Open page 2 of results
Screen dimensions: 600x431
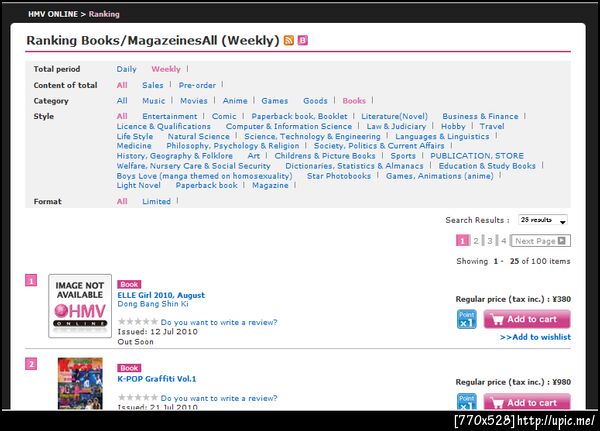pos(476,241)
